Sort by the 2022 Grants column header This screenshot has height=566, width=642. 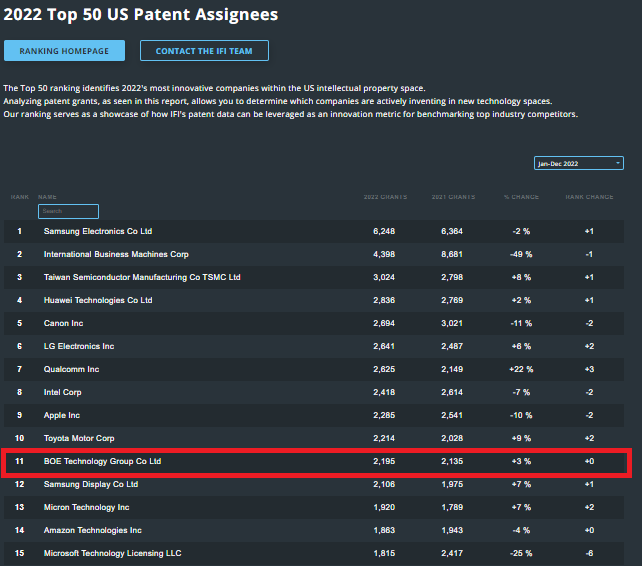click(384, 197)
